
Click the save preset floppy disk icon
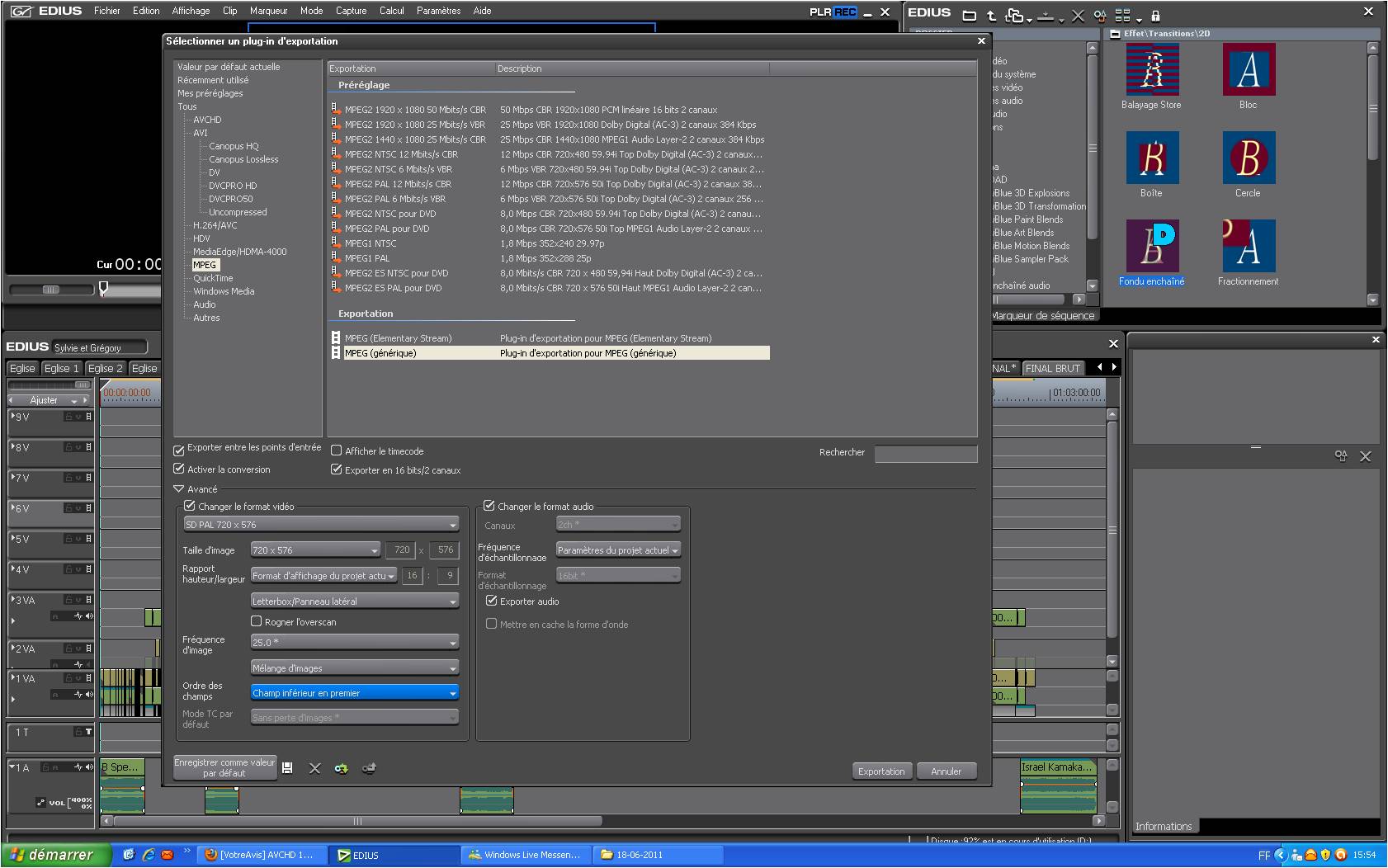[x=287, y=768]
